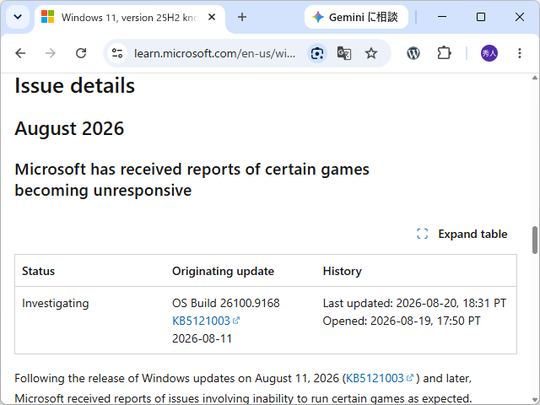The width and height of the screenshot is (540, 405).
Task: Open the profile avatar menu
Action: click(489, 53)
